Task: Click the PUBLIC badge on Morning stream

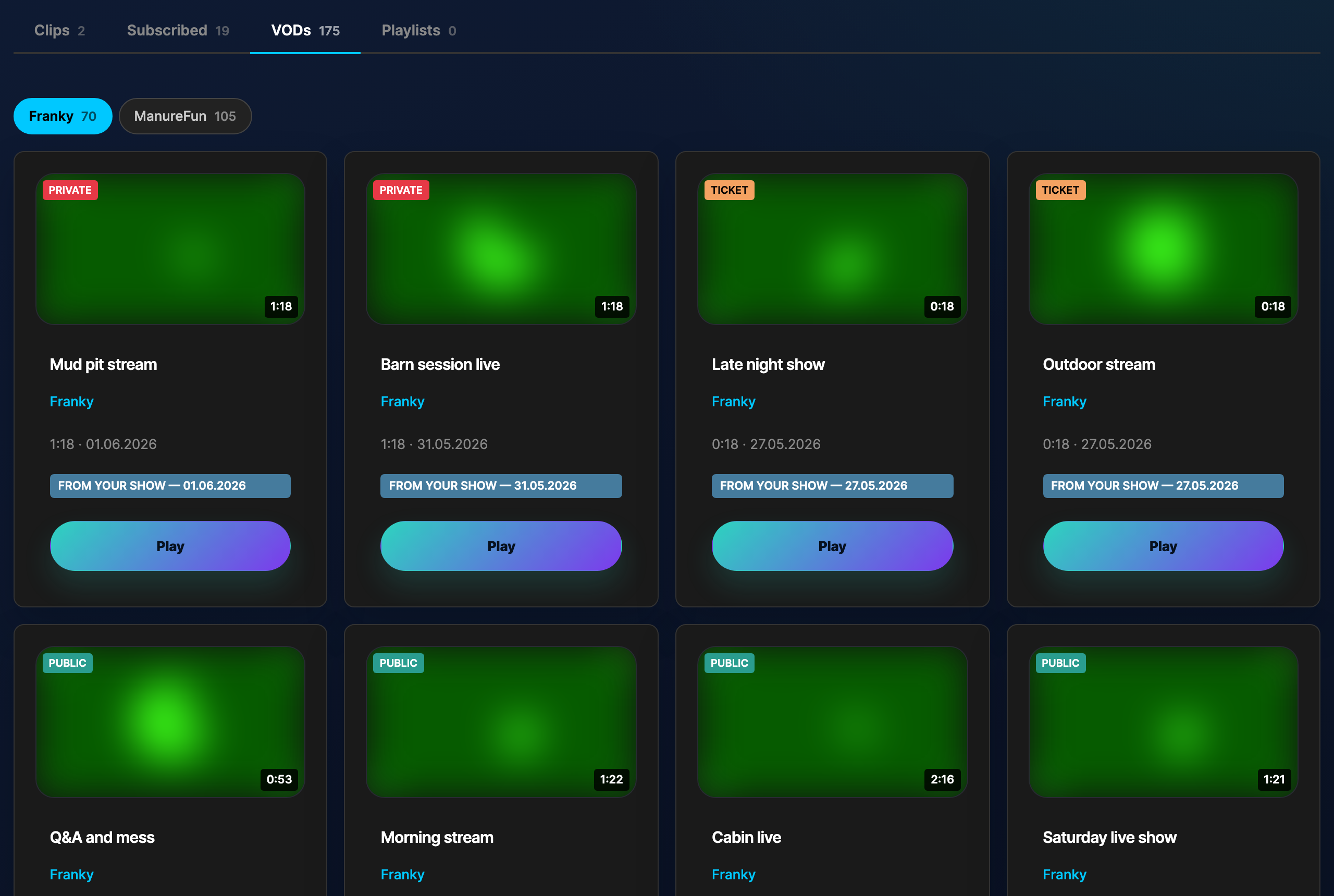Action: 398,663
